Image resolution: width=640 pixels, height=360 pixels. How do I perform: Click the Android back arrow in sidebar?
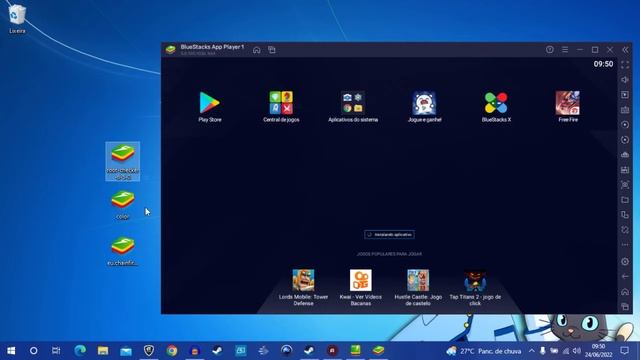tap(625, 277)
